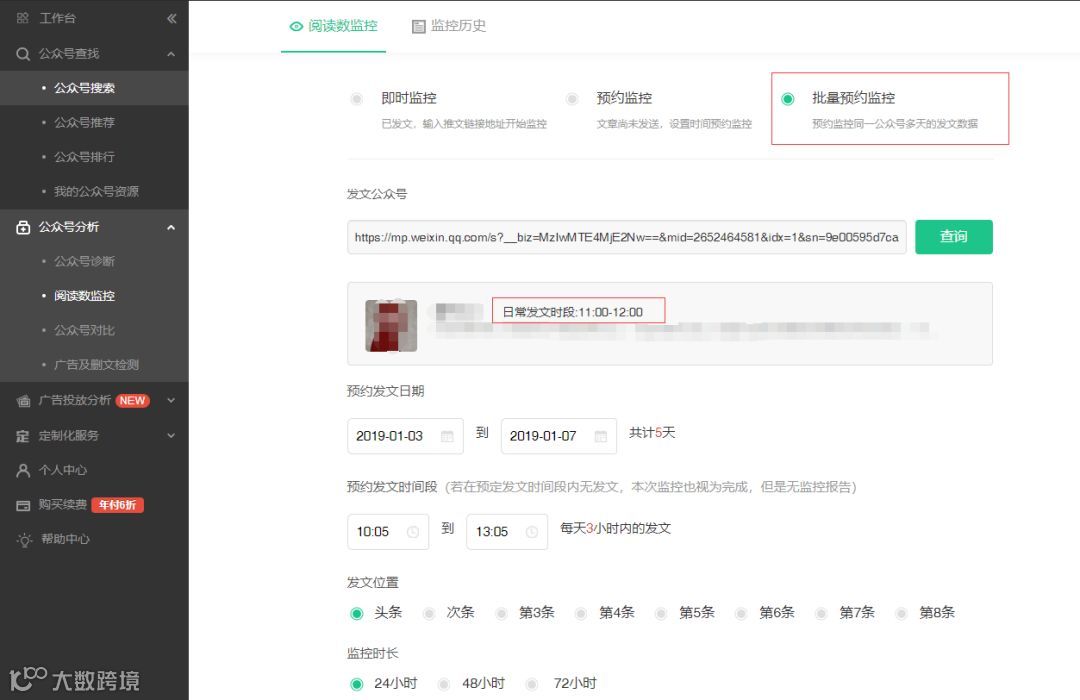The width and height of the screenshot is (1080, 700).
Task: Expand the 广告投放分析 section chevron
Action: coord(171,400)
